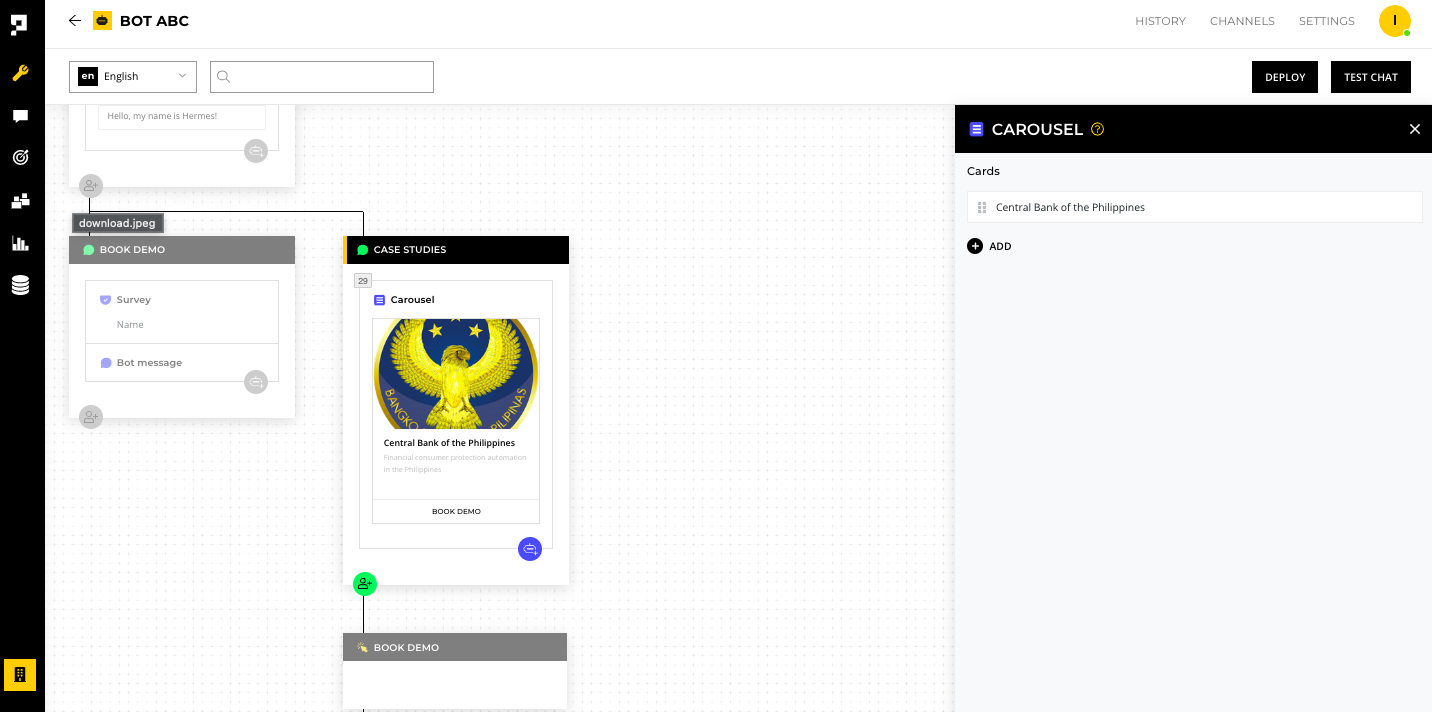
Task: Click gray add-action icon in the Hermes block
Action: pos(256,151)
